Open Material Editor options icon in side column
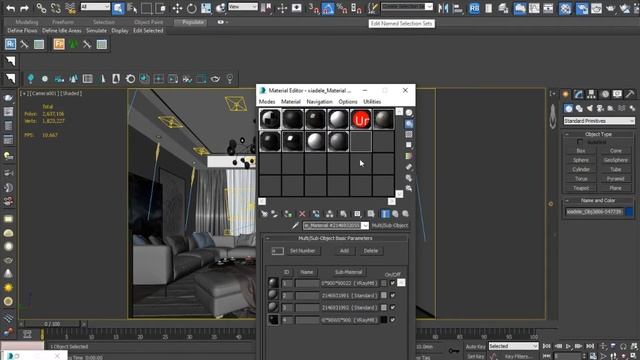Viewport: 640px width, 360px height. click(x=409, y=178)
